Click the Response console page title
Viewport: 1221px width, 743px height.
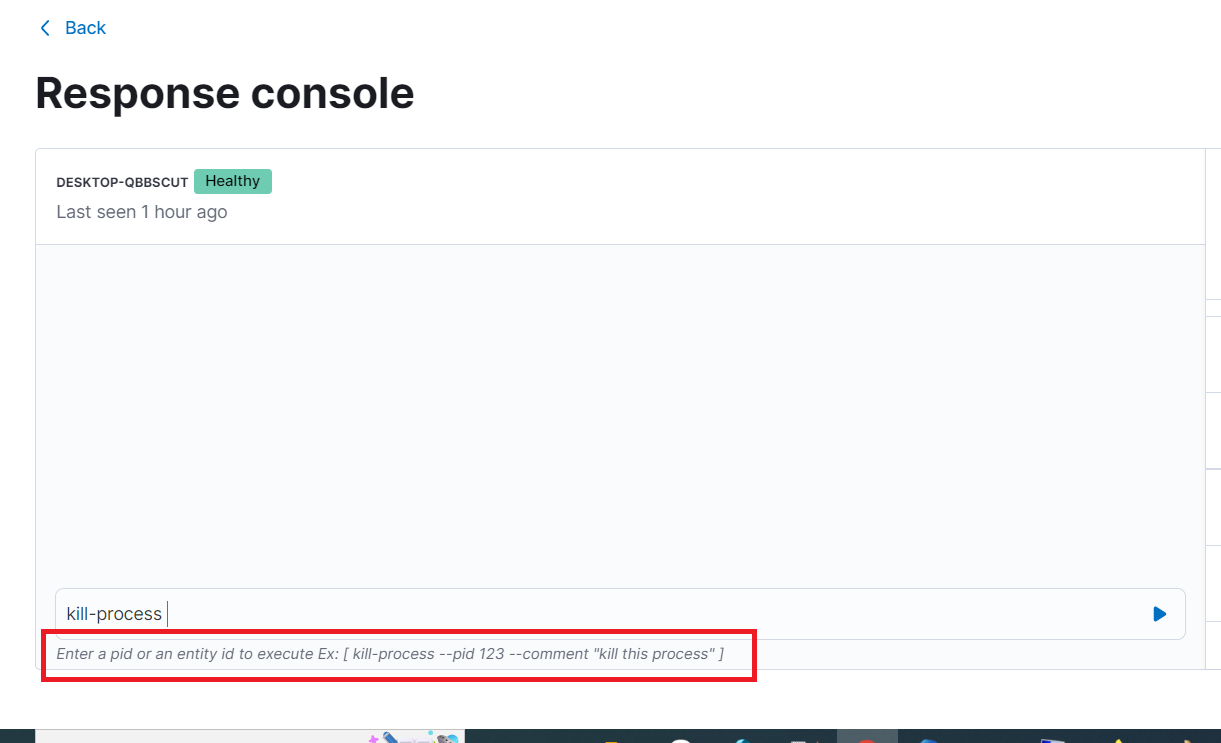click(x=224, y=92)
